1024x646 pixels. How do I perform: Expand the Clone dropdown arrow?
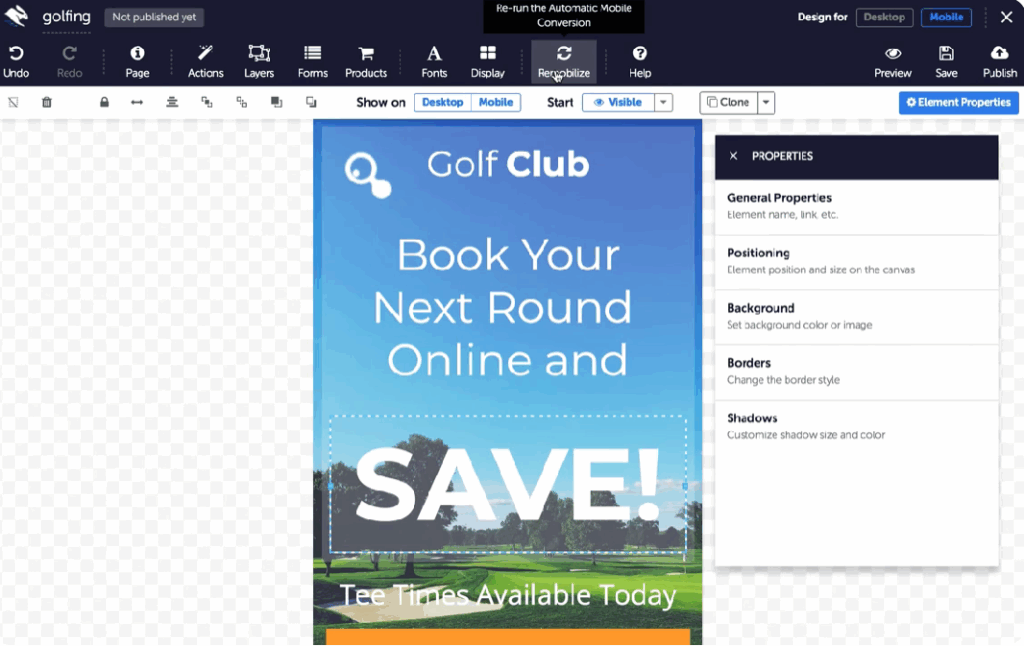[x=766, y=102]
